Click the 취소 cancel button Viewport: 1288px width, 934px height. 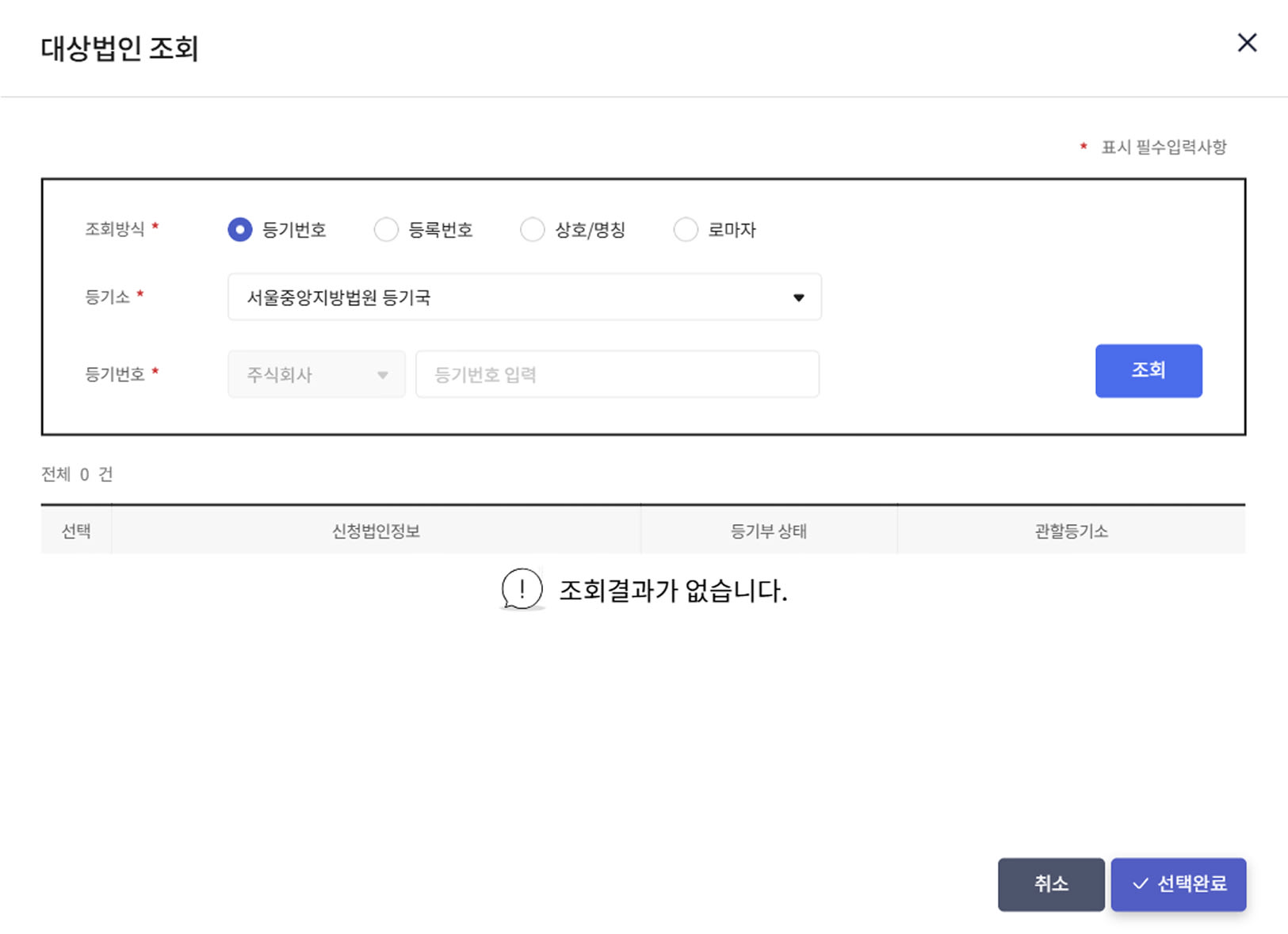(1051, 885)
